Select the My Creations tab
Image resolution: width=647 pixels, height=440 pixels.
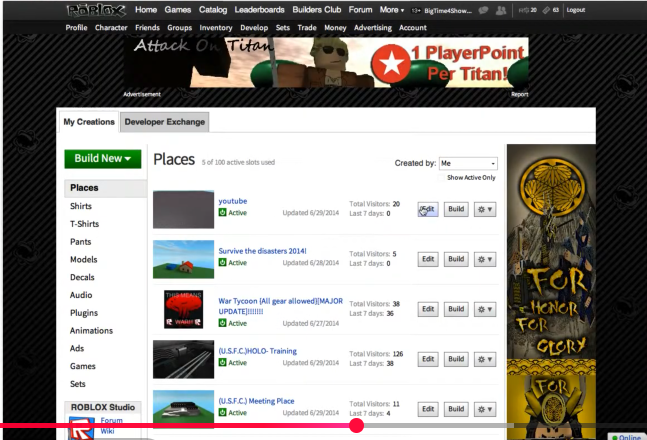pos(89,122)
